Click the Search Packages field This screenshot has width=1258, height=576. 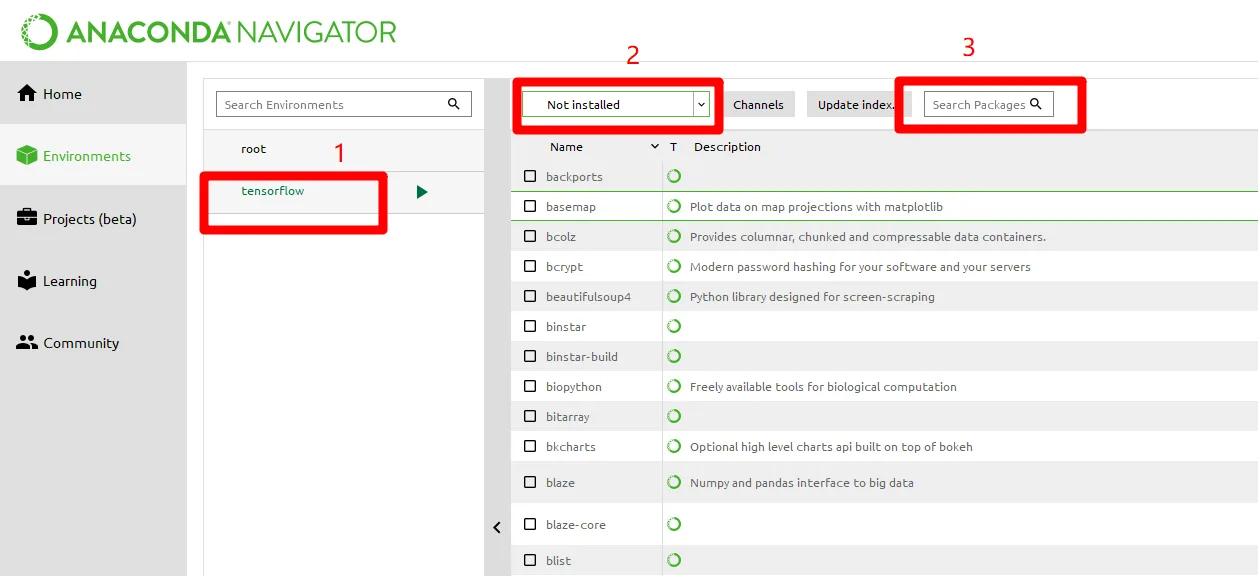pyautogui.click(x=988, y=104)
